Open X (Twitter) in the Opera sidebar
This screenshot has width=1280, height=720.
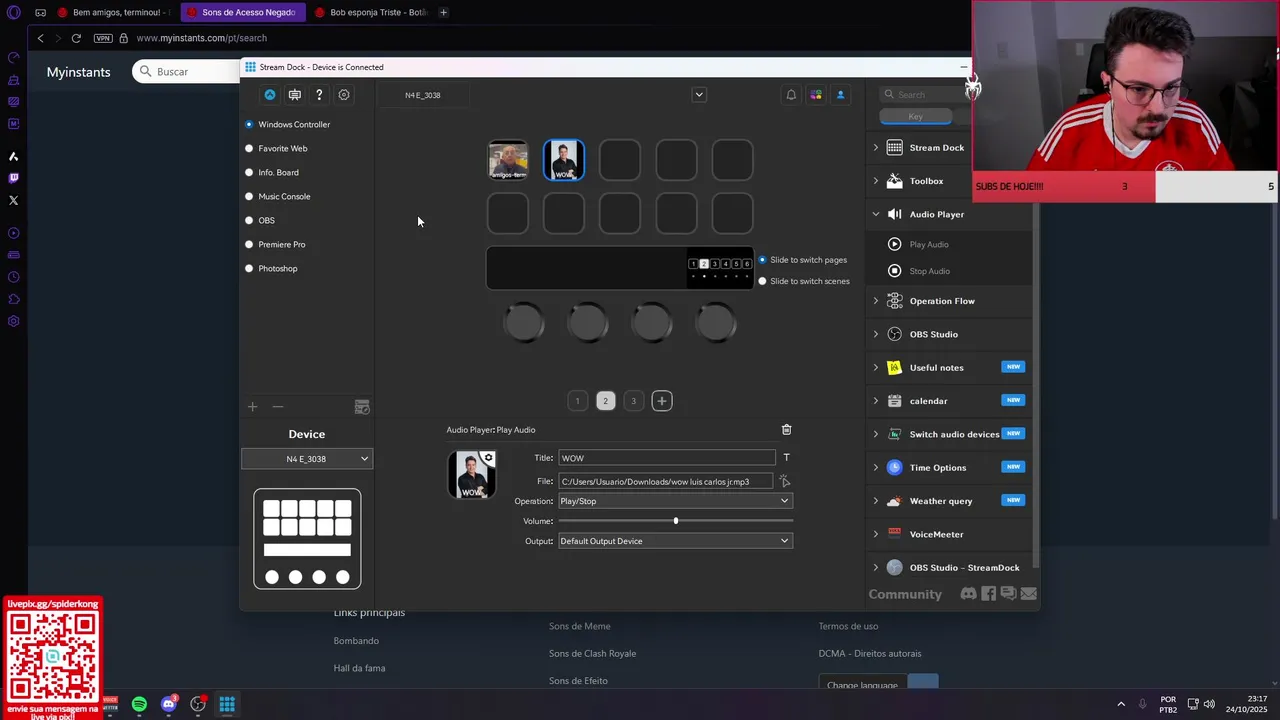(13, 200)
